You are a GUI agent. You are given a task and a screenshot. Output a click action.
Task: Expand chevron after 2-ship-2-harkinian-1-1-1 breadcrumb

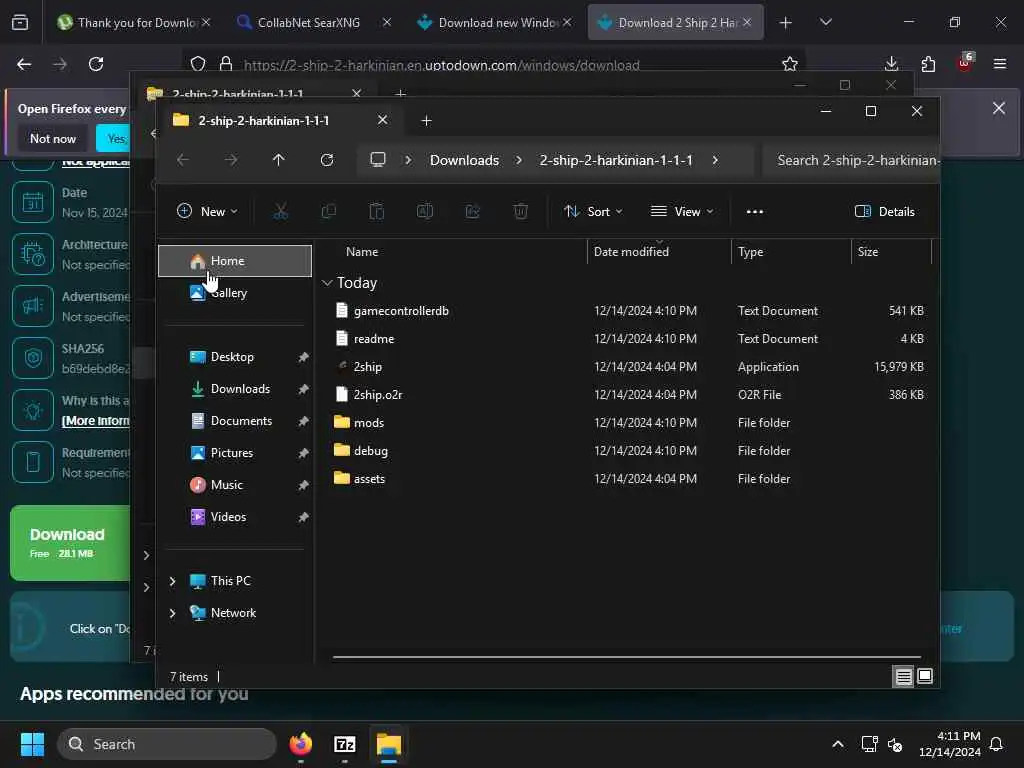pos(716,160)
